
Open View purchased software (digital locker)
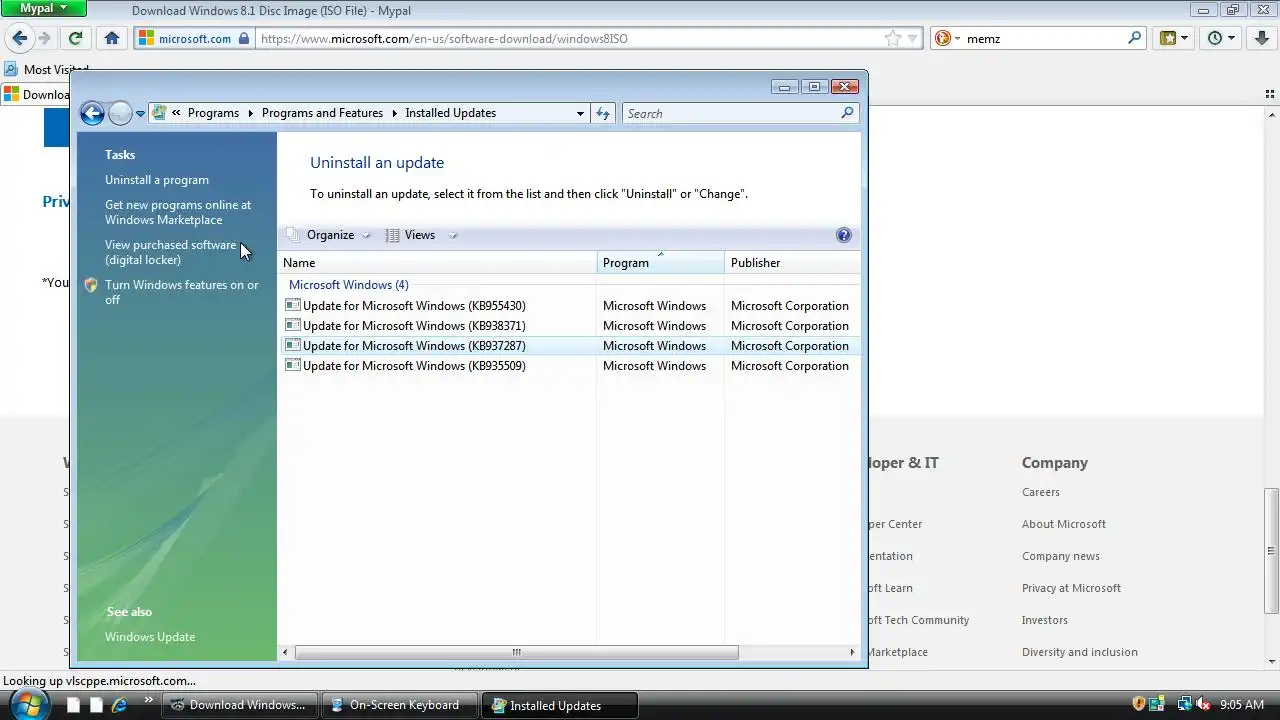[170, 252]
